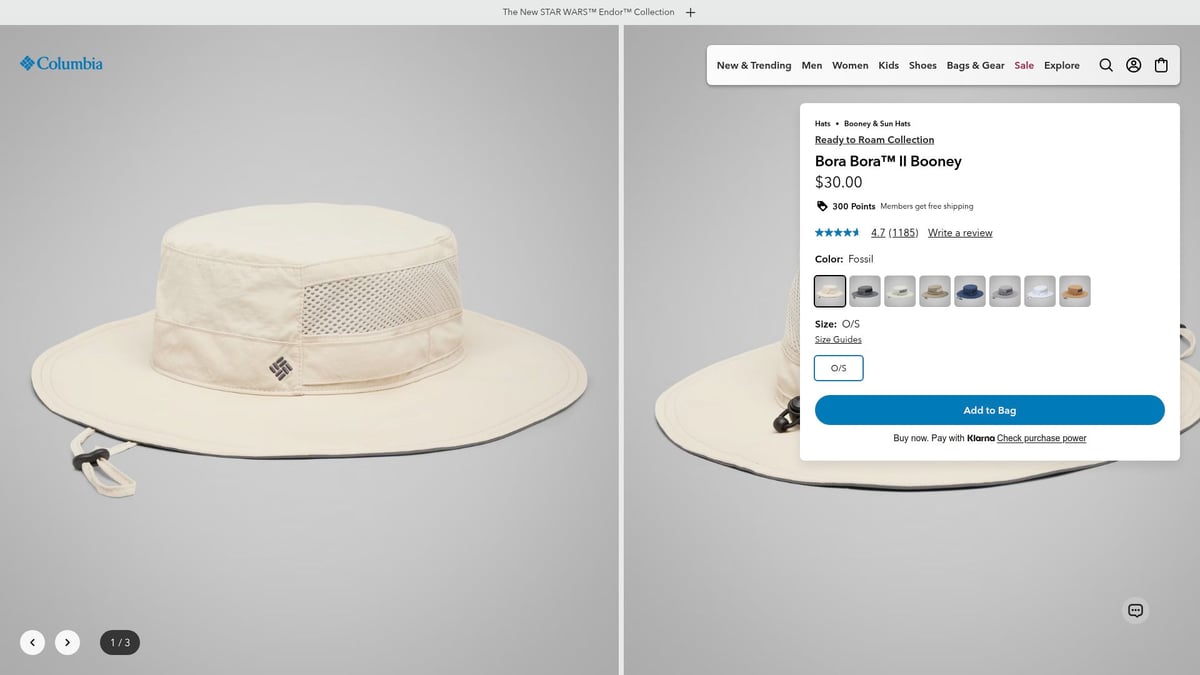Open the shopping bag icon
1200x675 pixels.
click(x=1161, y=65)
